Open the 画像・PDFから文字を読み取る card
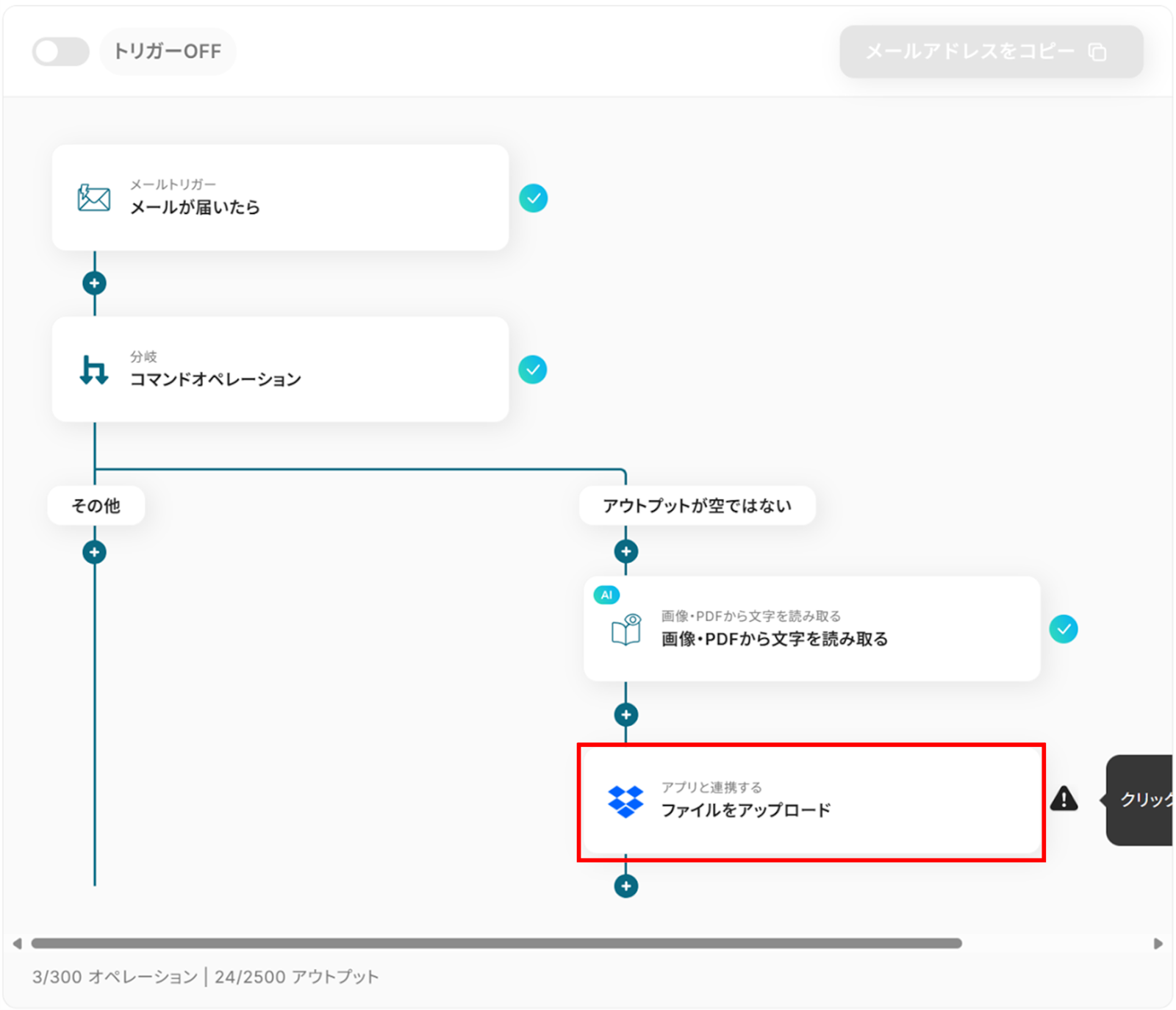Screen dimensions: 1176x1010 pos(811,628)
